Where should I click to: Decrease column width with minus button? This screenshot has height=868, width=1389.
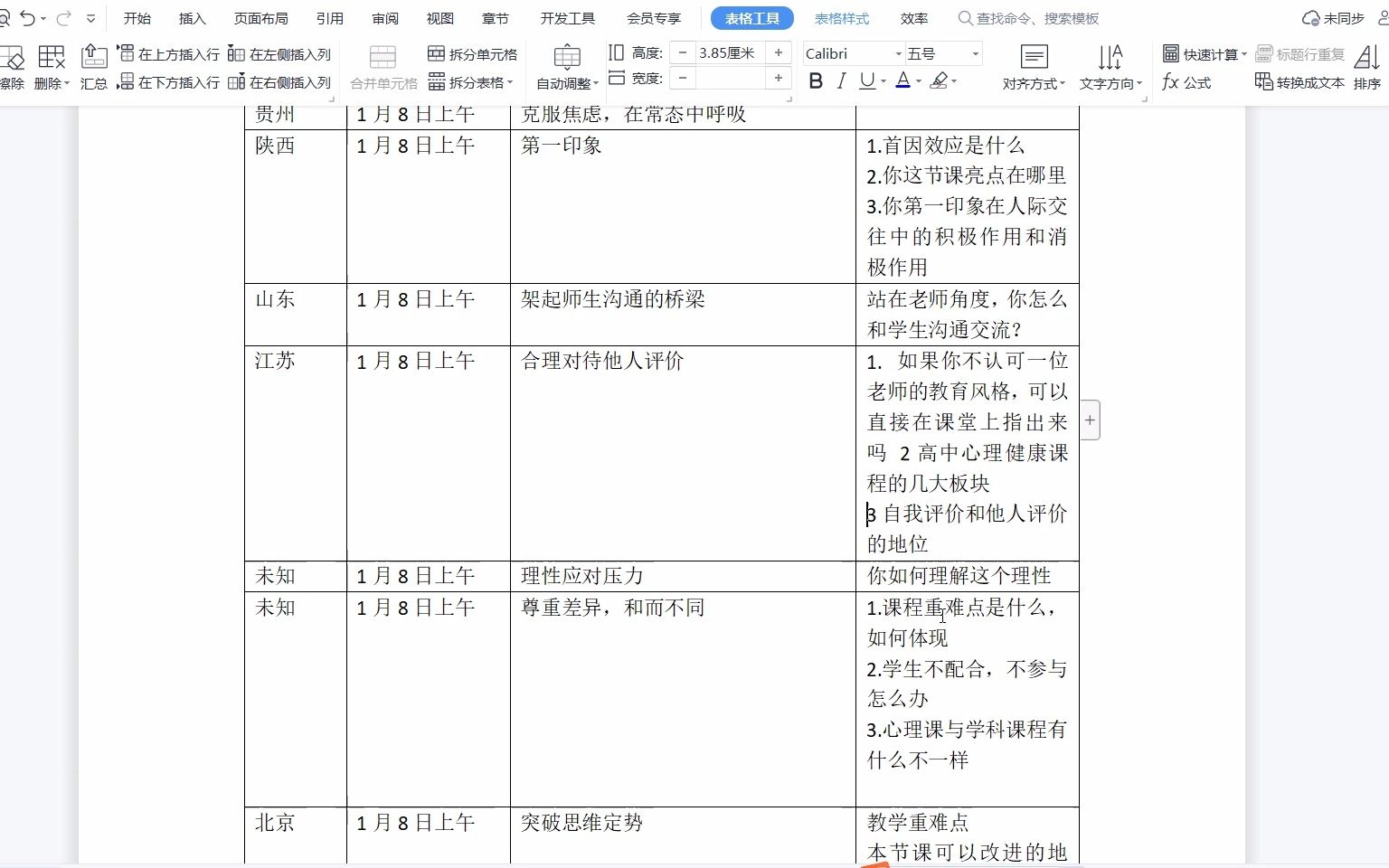click(x=683, y=79)
